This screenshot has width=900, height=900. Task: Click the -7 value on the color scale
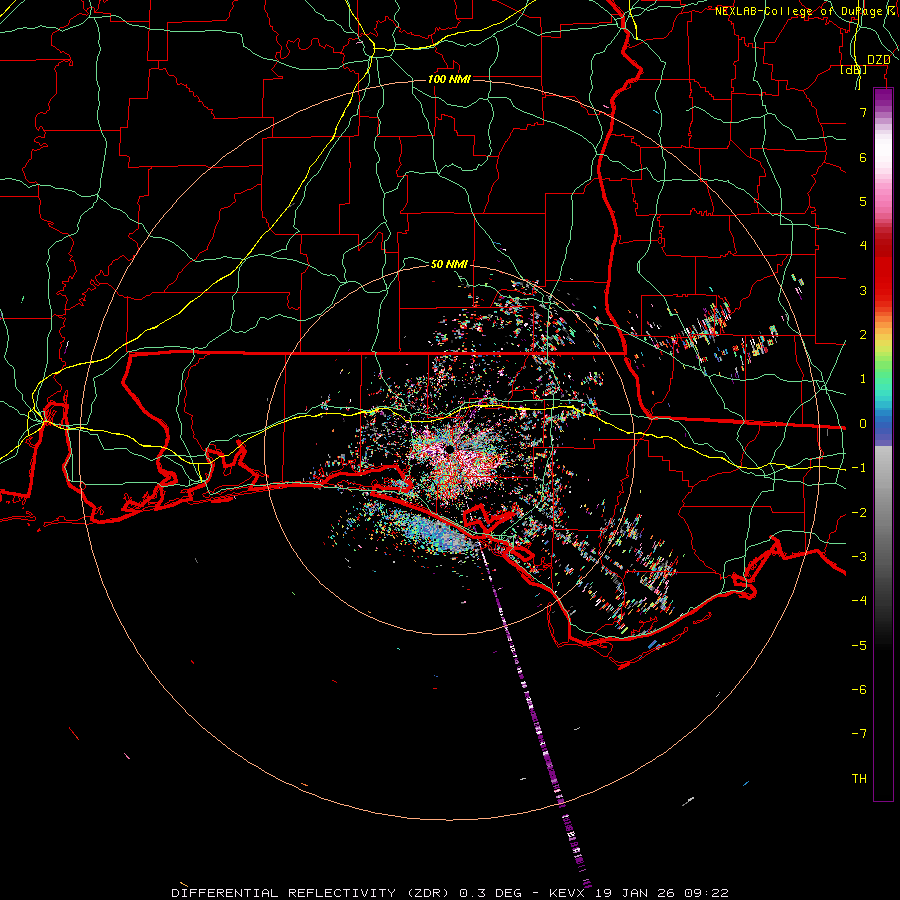859,734
